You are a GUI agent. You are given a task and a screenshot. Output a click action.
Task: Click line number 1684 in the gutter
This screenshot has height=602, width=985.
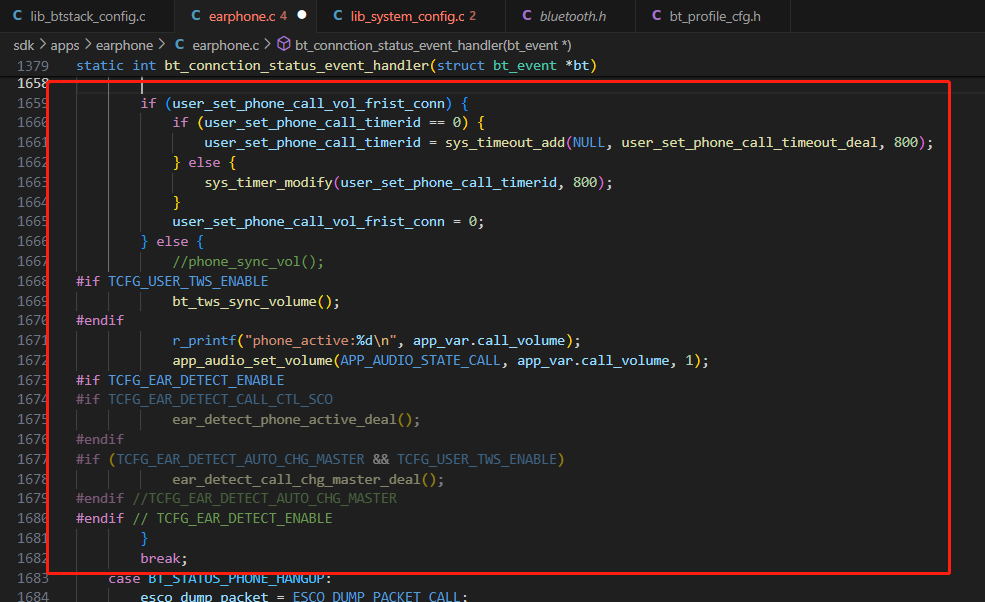pos(33,596)
